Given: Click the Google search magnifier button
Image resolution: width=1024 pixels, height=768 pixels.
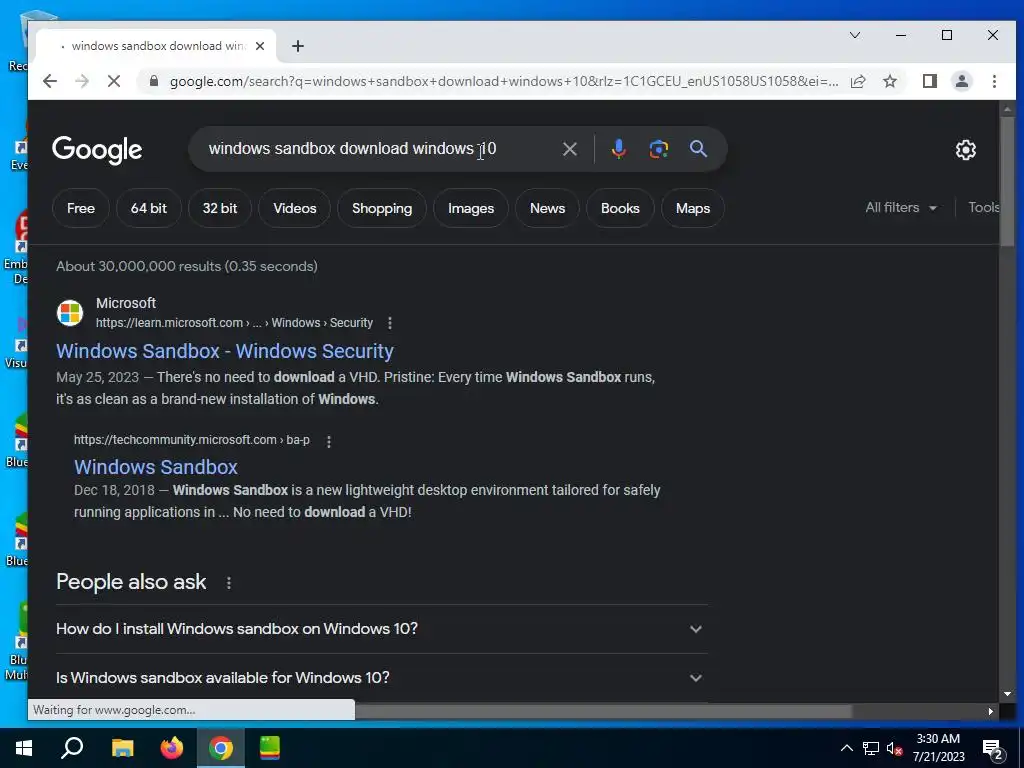Looking at the screenshot, I should click(698, 149).
